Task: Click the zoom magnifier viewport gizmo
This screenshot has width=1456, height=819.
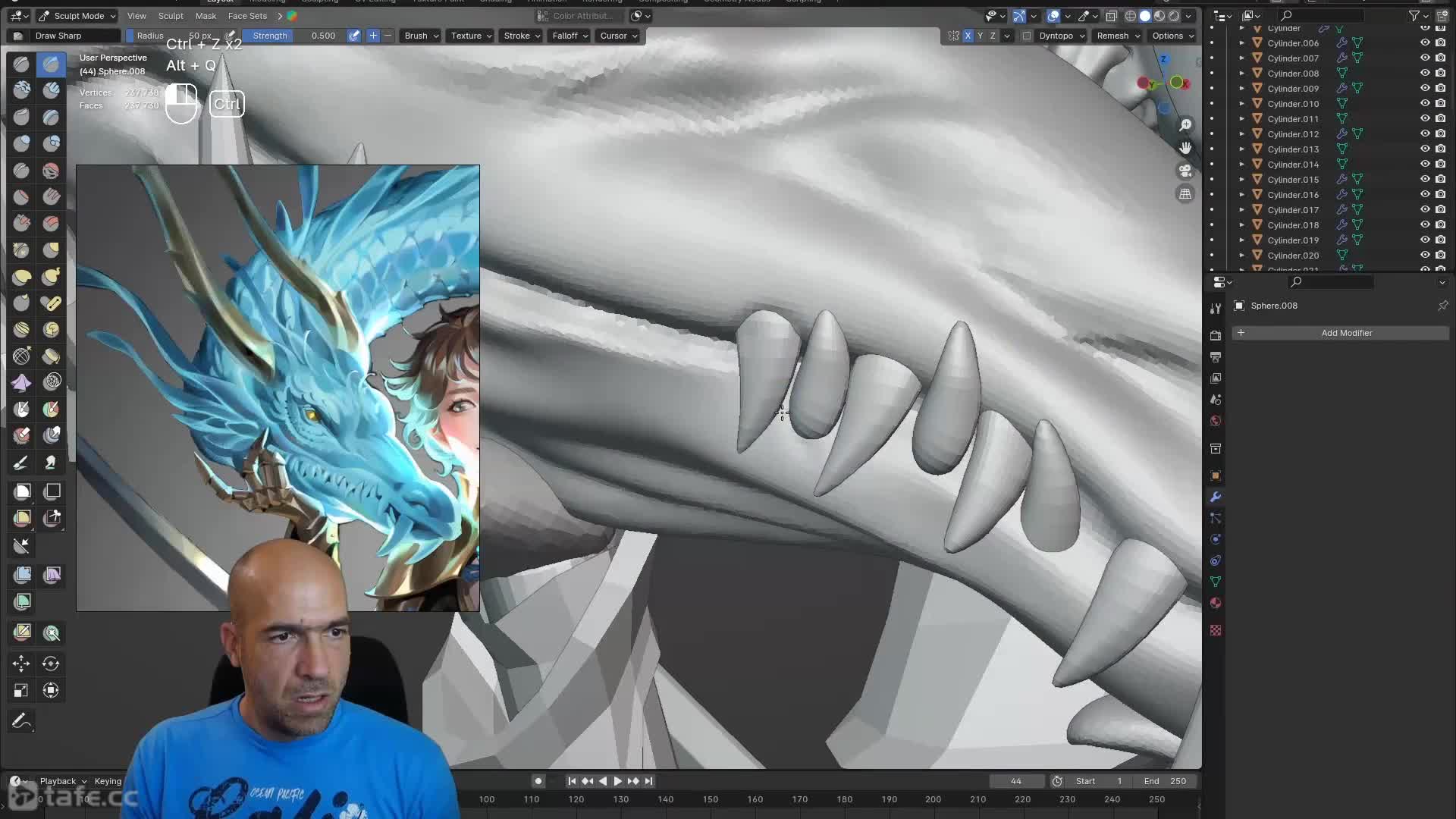Action: 1185,125
